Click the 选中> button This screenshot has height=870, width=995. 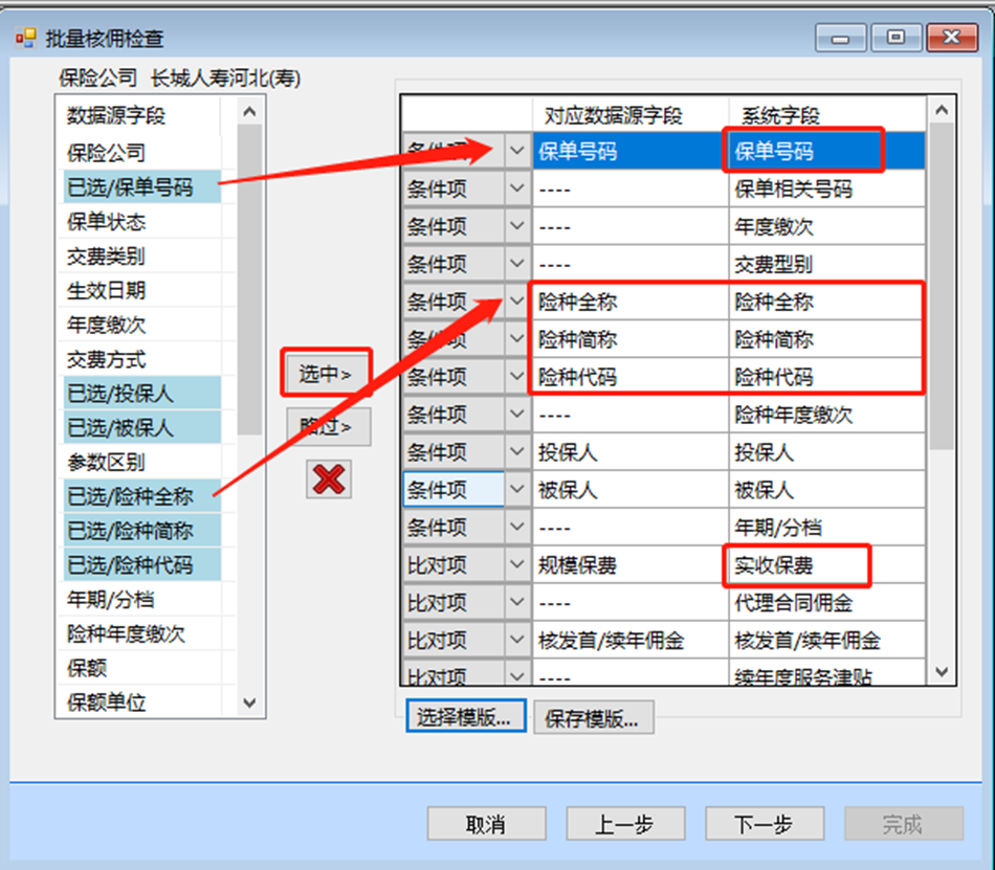[327, 374]
